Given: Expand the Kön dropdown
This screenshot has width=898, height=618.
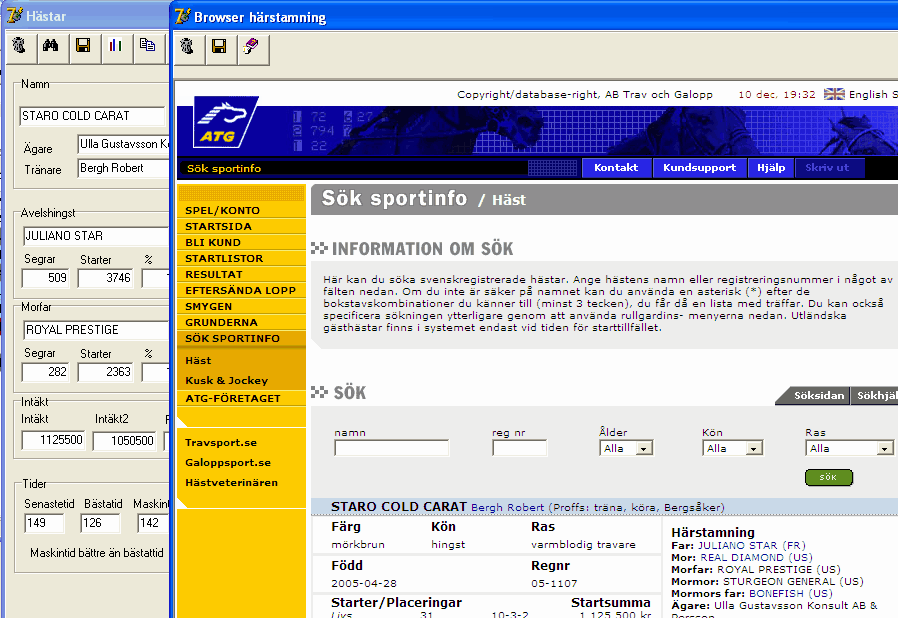Looking at the screenshot, I should (754, 448).
